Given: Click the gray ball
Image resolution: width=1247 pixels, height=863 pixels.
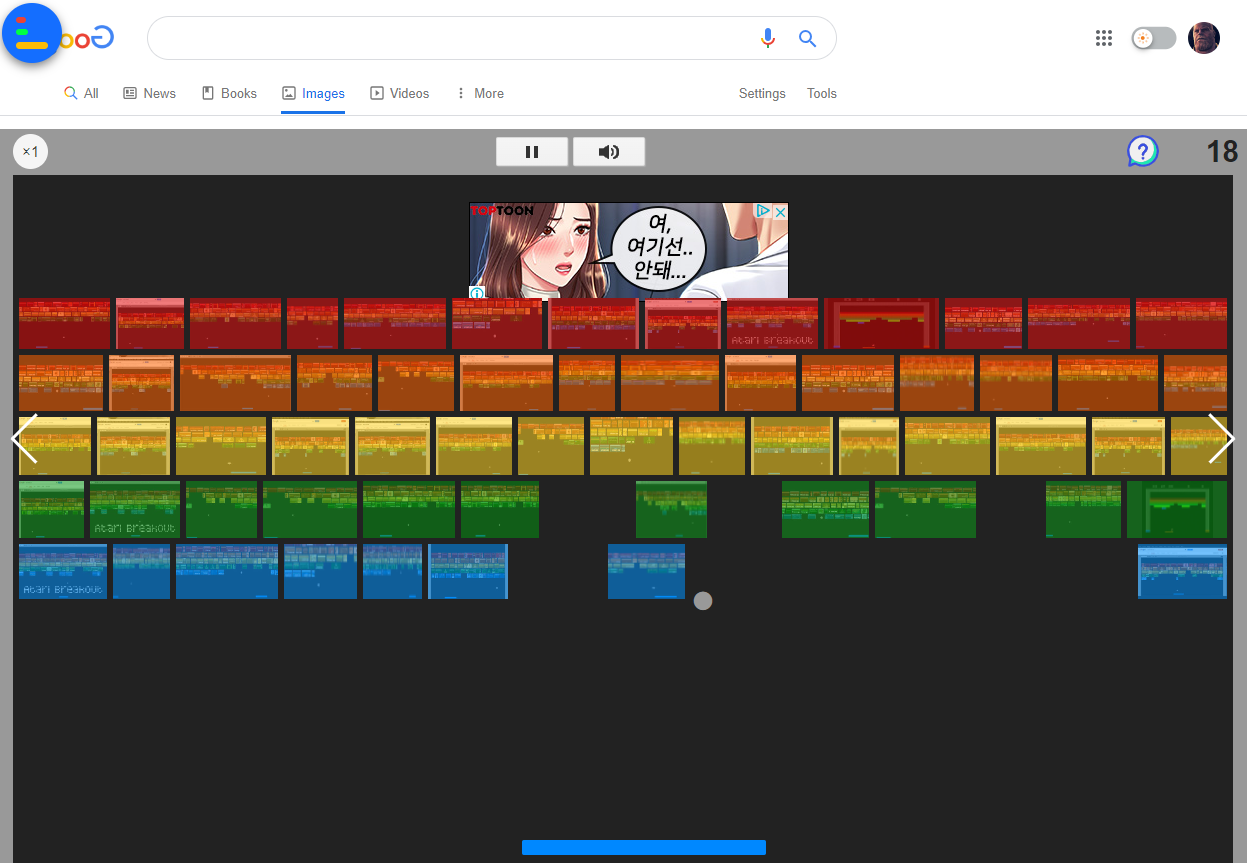Looking at the screenshot, I should pos(703,601).
